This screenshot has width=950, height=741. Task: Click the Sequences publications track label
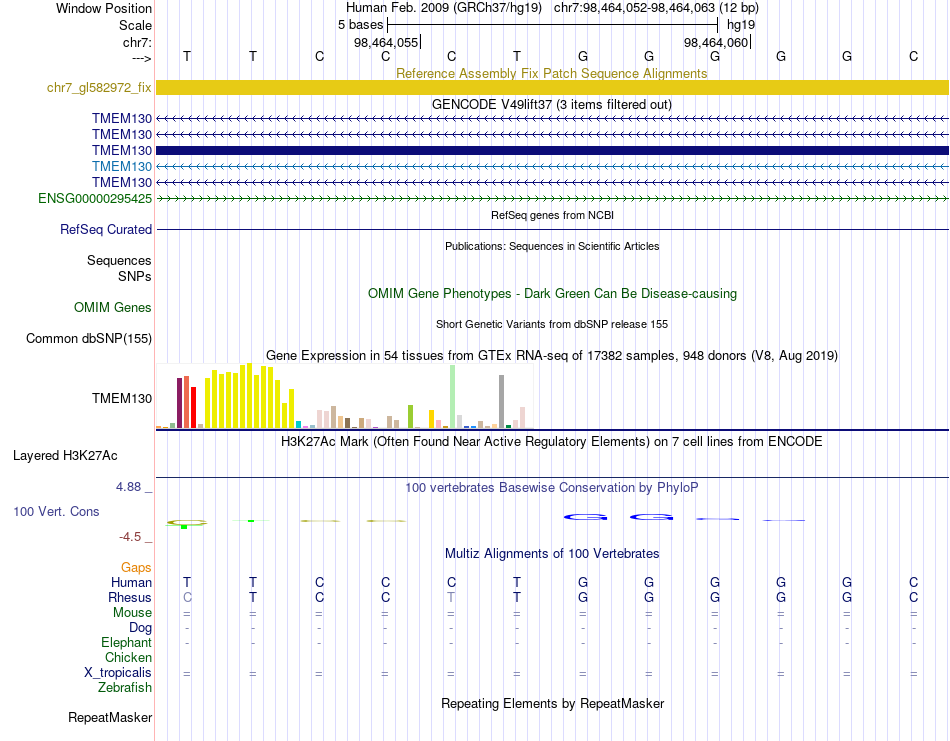pos(119,261)
